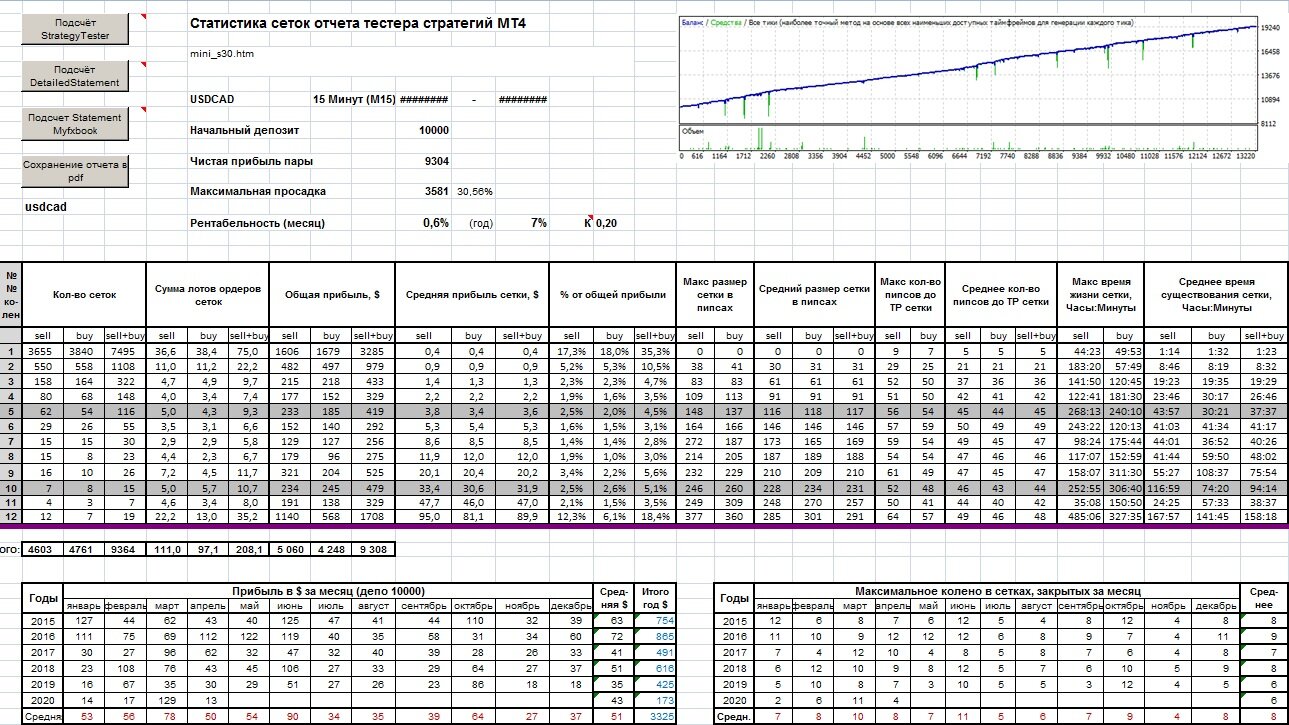Click the Подсчёт DetailedStatement button
Image resolution: width=1289 pixels, height=725 pixels.
point(76,77)
